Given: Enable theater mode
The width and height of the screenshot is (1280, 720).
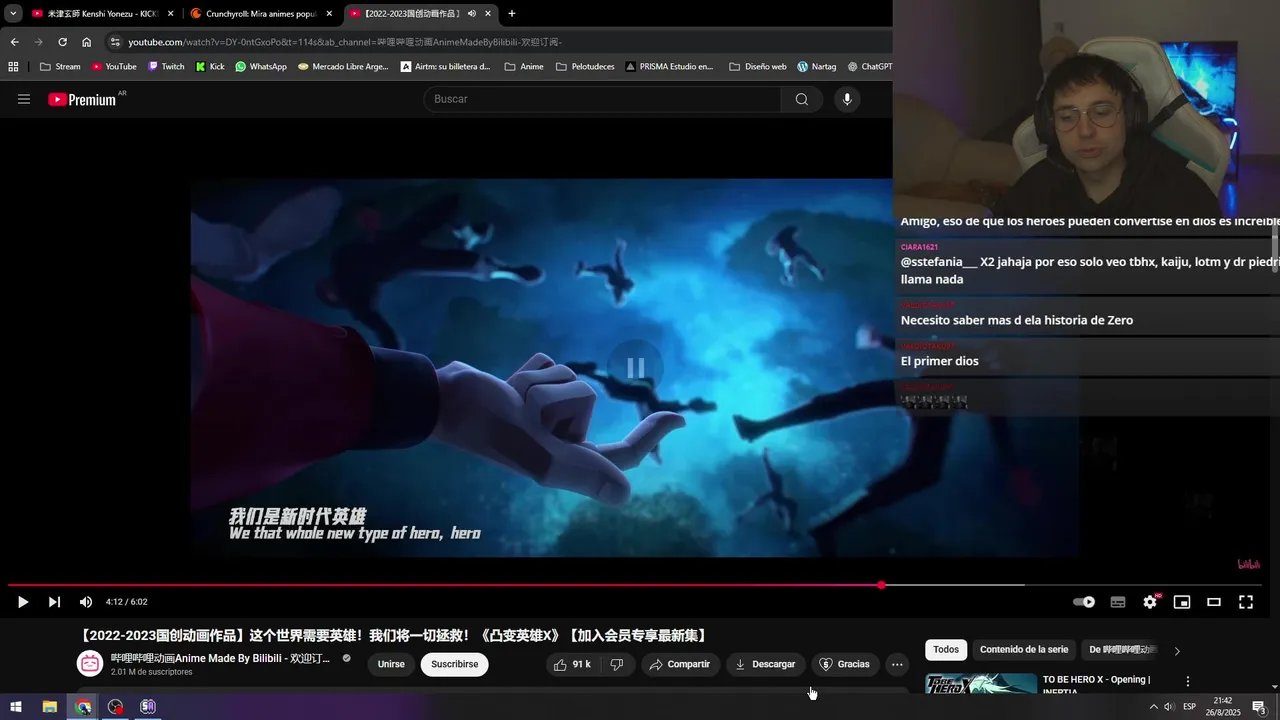Looking at the screenshot, I should coord(1214,602).
